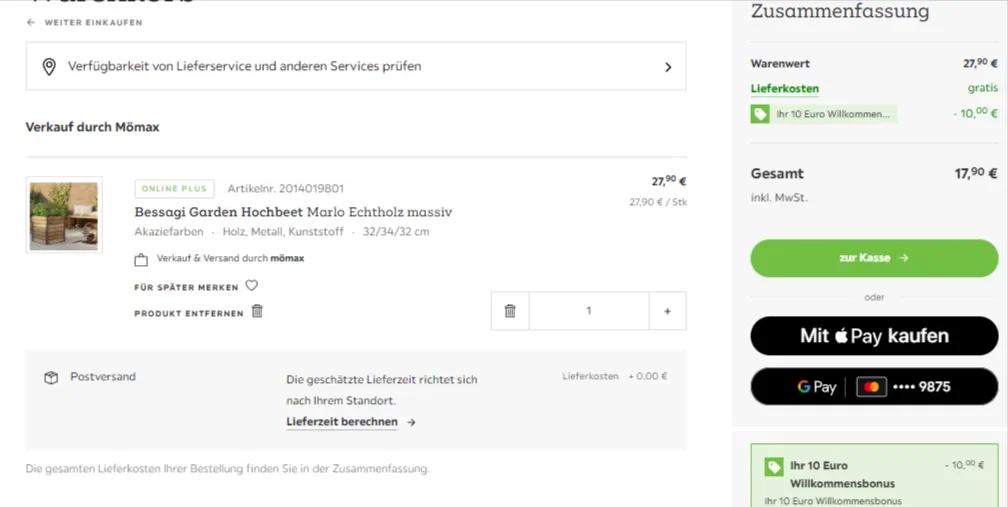Viewport: 1008px width, 507px height.
Task: Open Bessagi Garden Hochbeet product title
Action: pos(293,212)
